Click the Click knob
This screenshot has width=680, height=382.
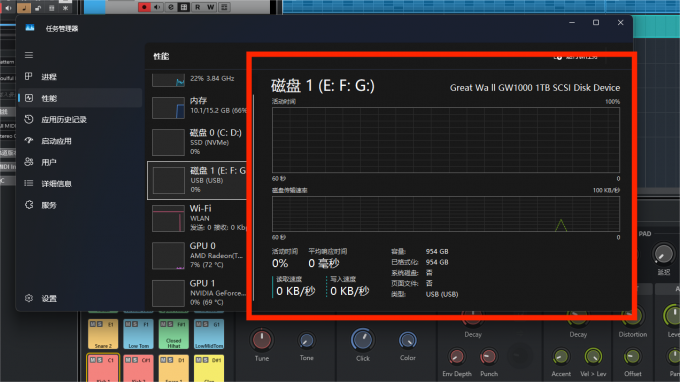(x=363, y=340)
